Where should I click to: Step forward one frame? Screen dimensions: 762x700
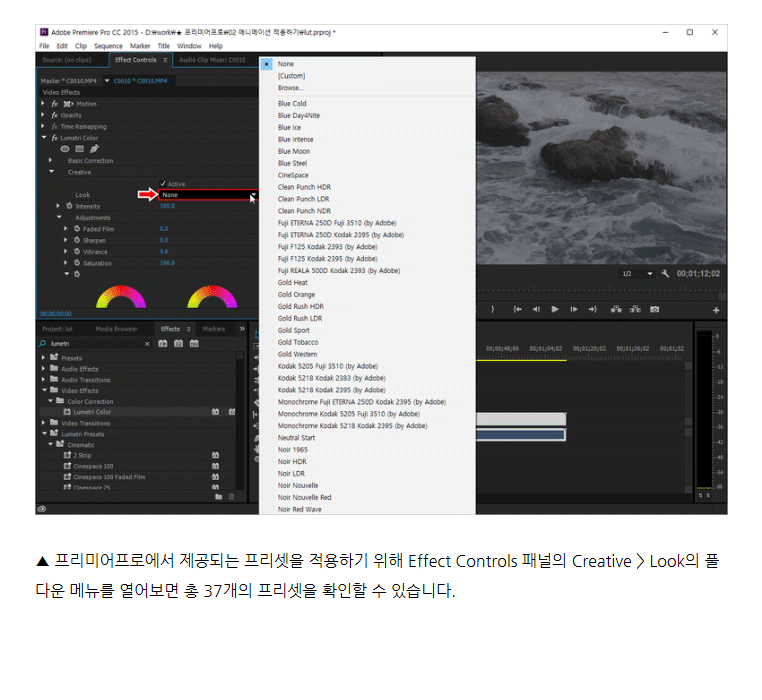[x=574, y=309]
